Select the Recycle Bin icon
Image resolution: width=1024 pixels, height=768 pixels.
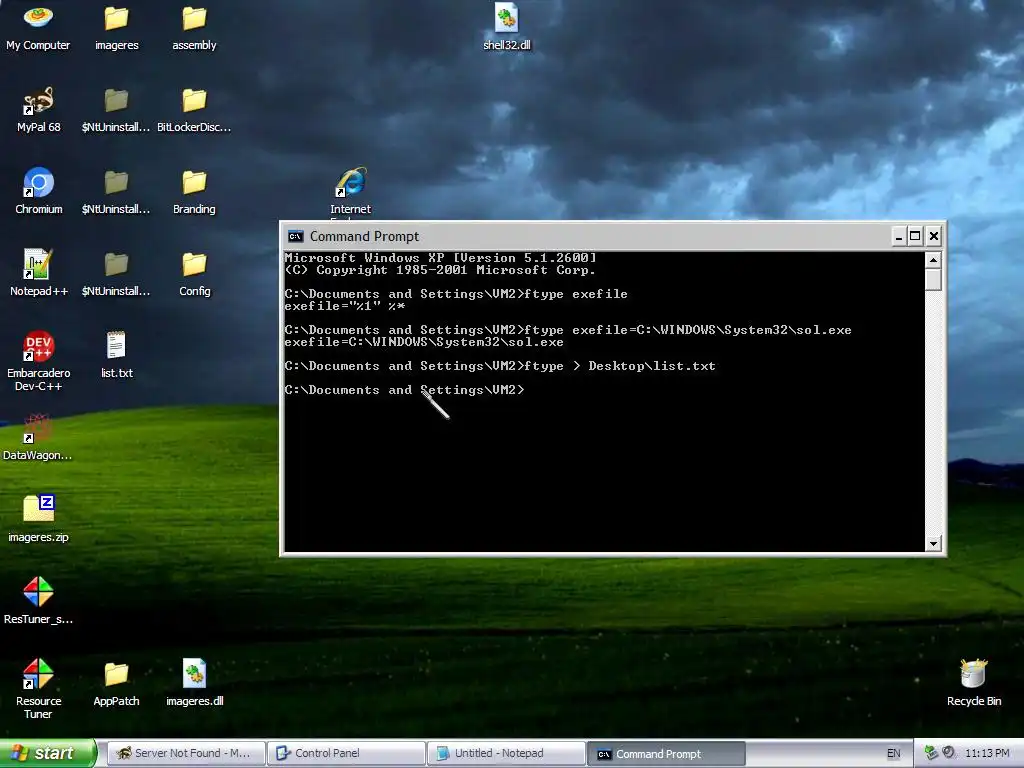[974, 684]
